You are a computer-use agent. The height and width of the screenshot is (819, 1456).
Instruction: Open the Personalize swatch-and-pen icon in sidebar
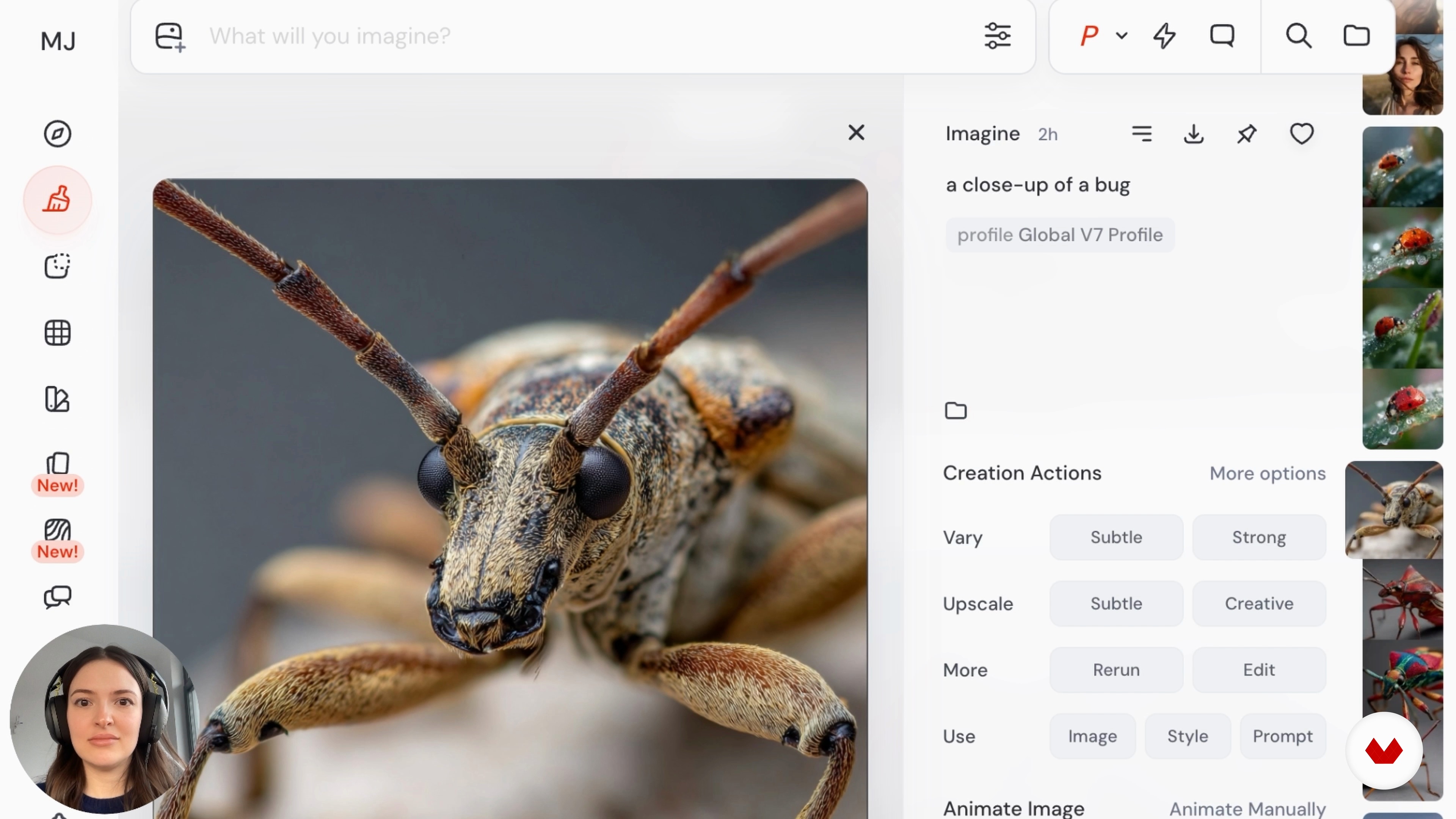[57, 399]
